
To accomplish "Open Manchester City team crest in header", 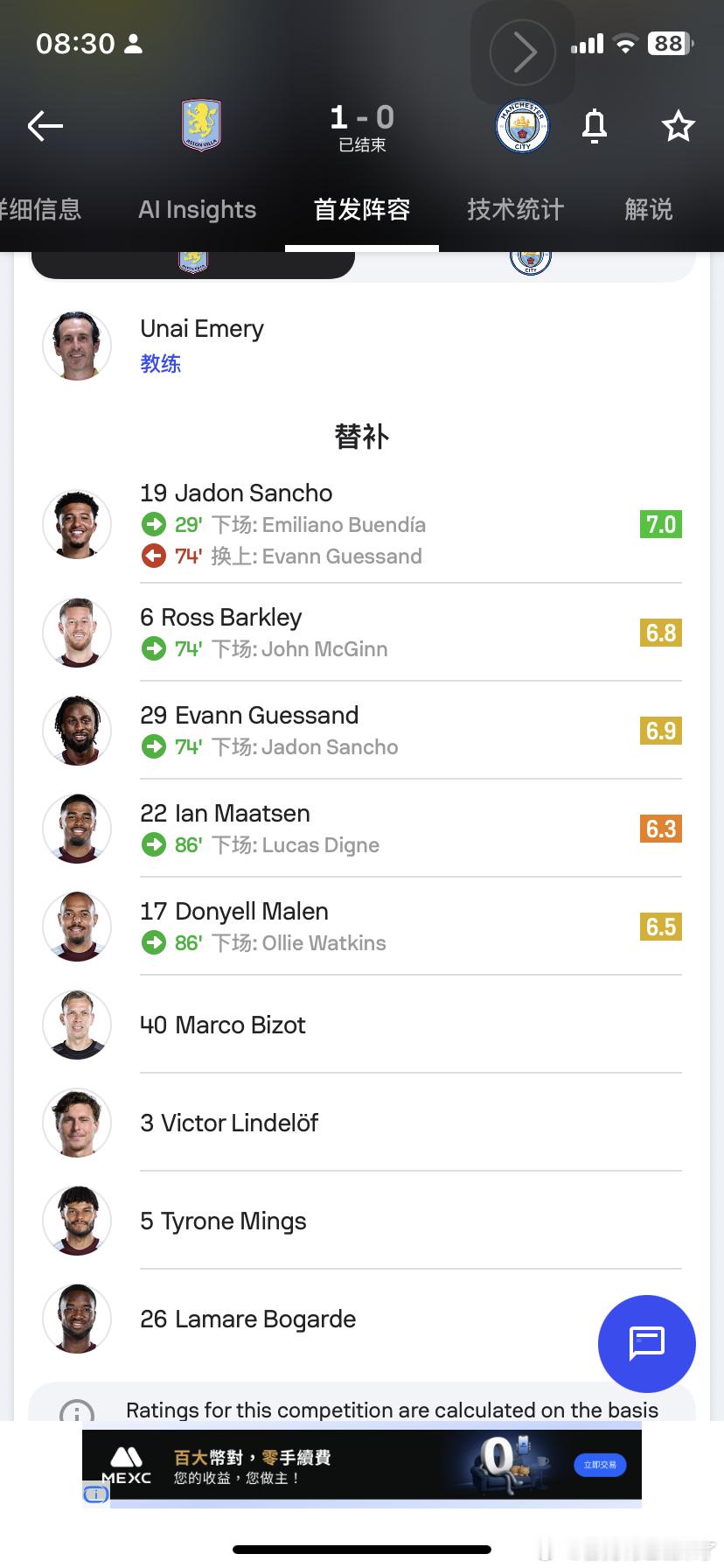I will click(522, 127).
